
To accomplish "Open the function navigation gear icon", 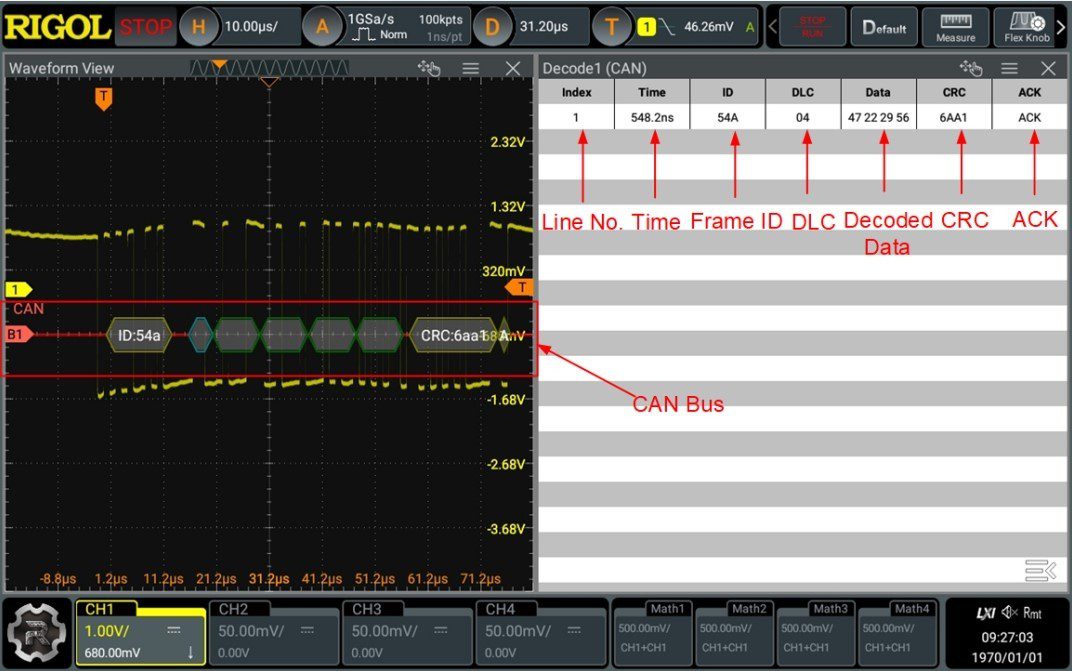I will (x=38, y=632).
